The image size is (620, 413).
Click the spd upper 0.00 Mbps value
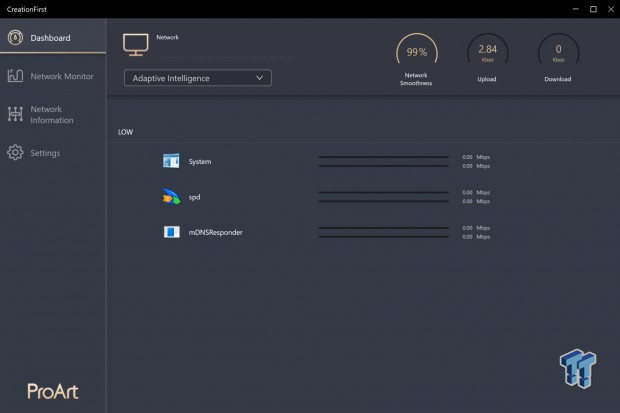[x=476, y=192]
